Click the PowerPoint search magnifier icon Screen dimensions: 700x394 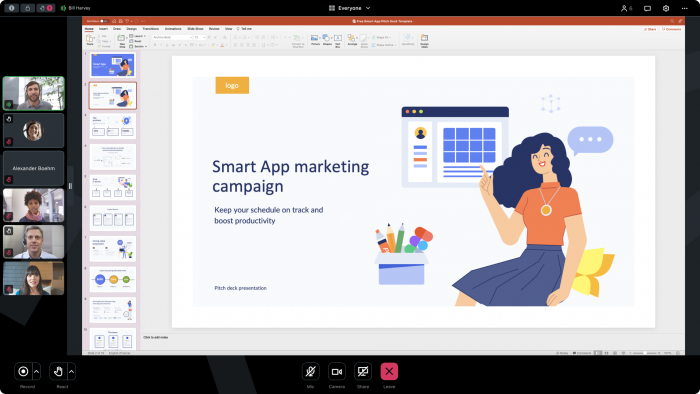672,21
